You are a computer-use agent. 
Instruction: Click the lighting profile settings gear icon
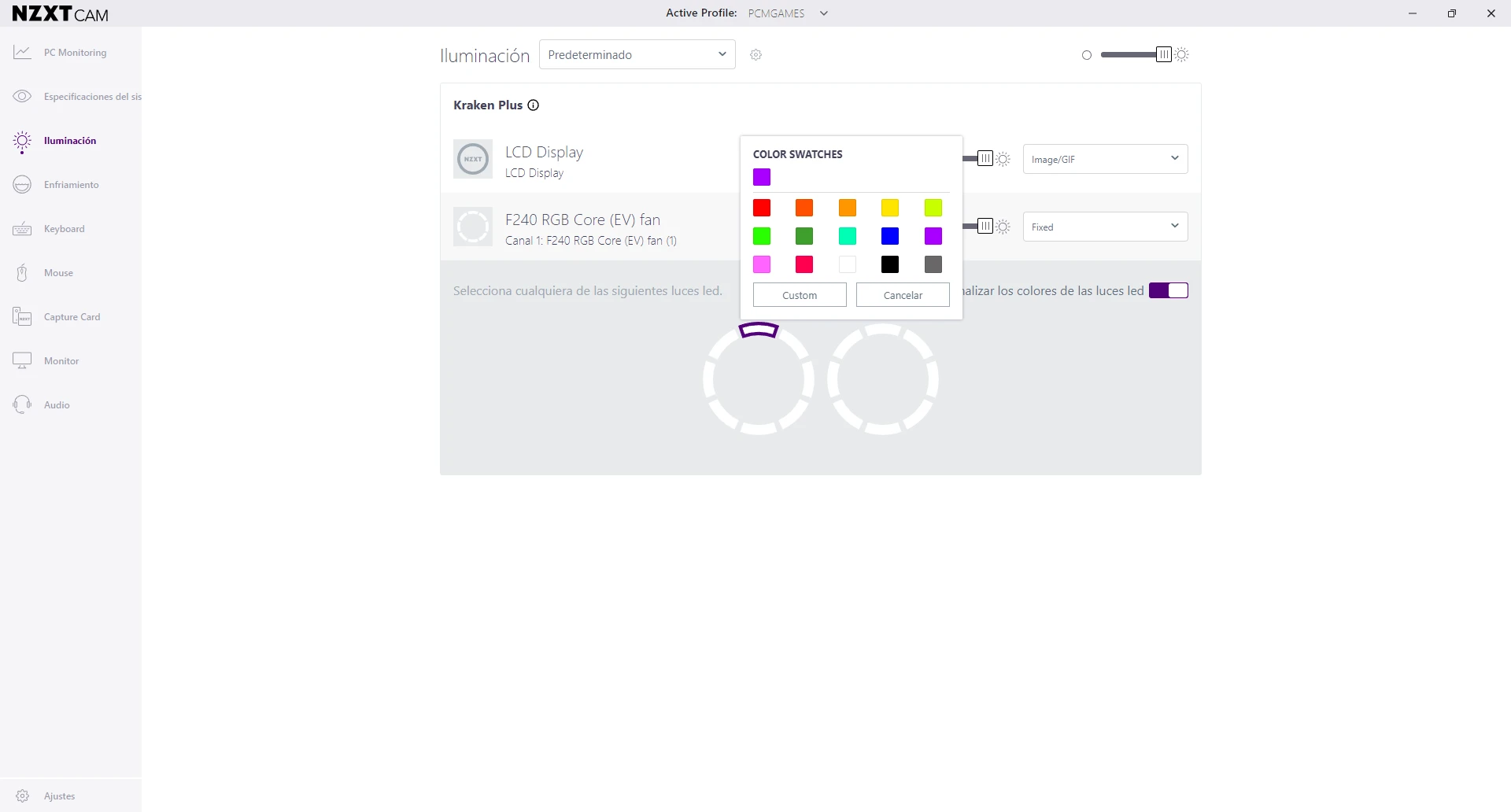click(x=756, y=54)
